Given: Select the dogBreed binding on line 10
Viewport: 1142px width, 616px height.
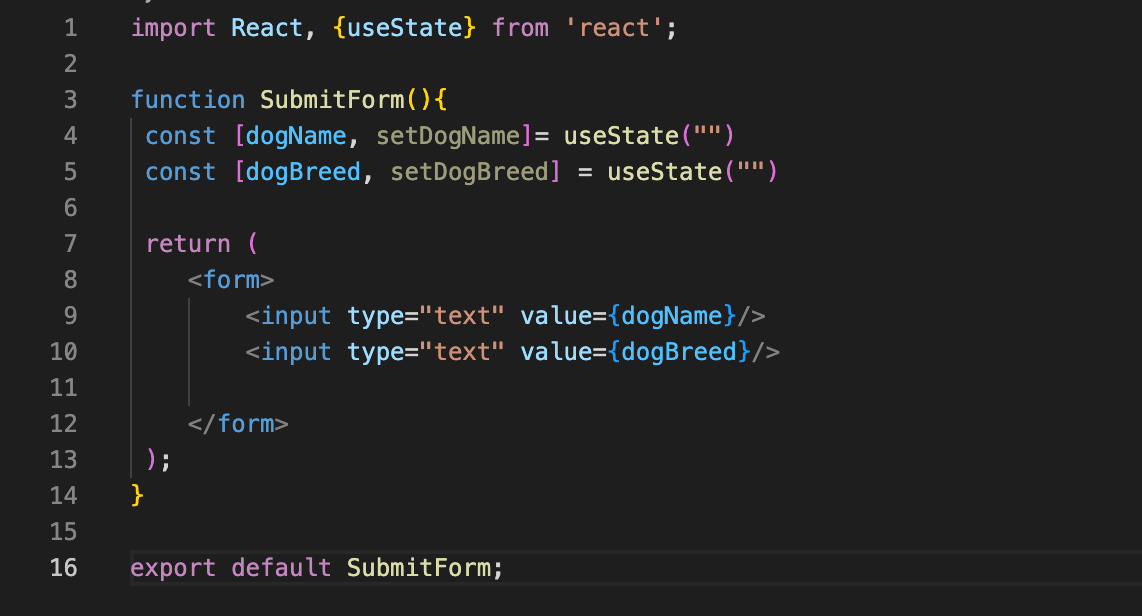Looking at the screenshot, I should 680,351.
